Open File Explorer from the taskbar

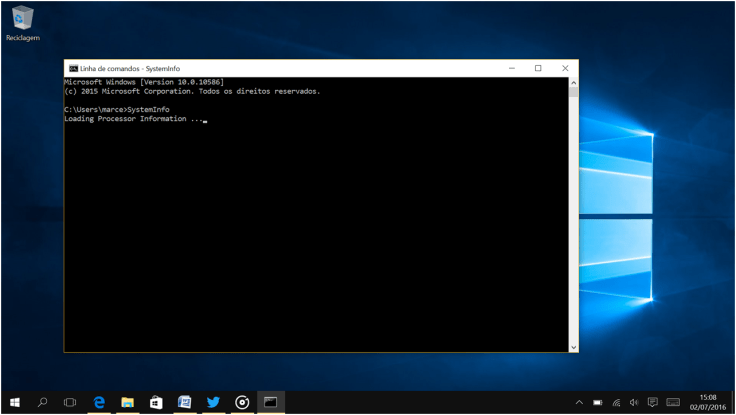click(x=128, y=402)
